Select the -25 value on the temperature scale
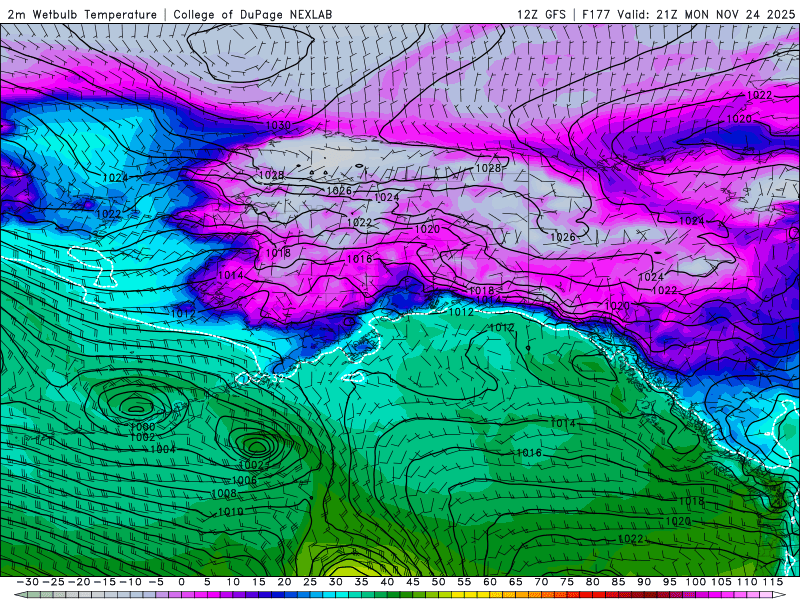The width and height of the screenshot is (800, 600). tap(54, 582)
